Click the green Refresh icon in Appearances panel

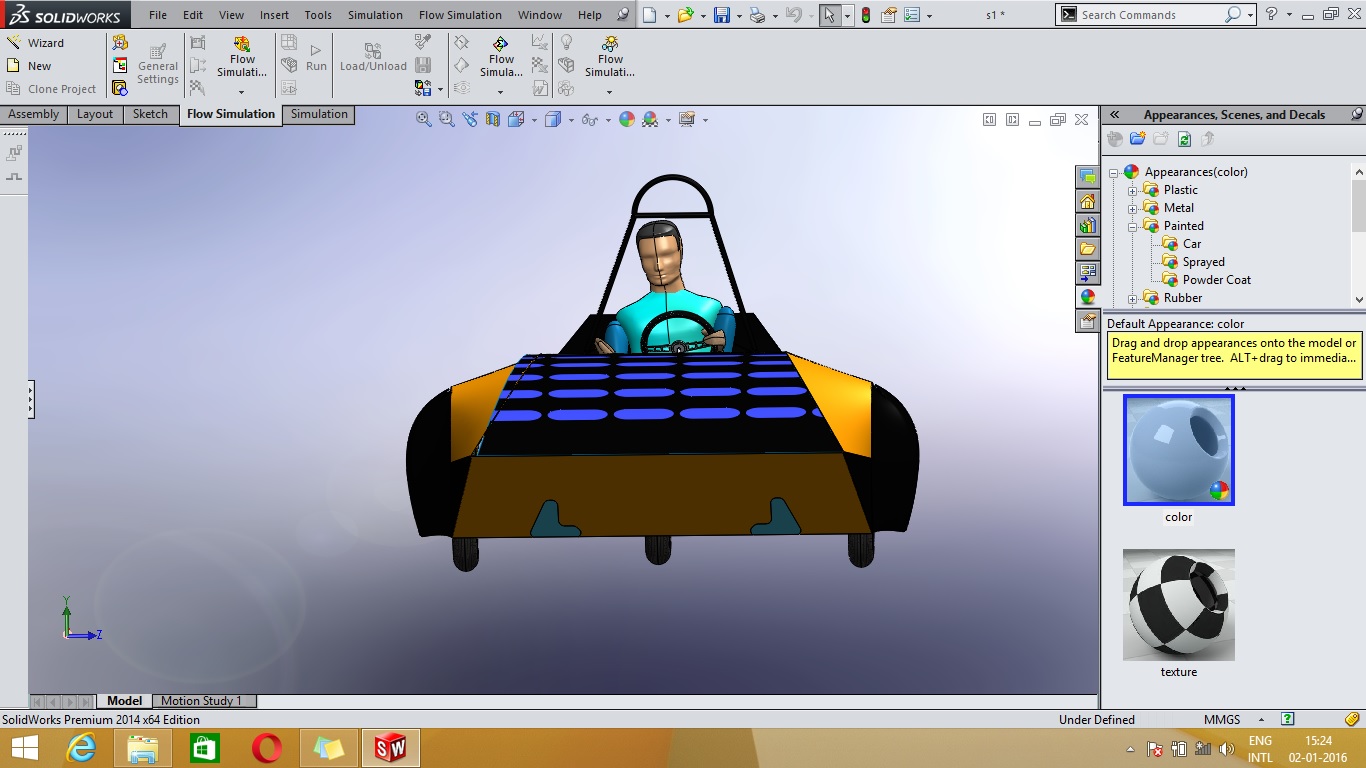pyautogui.click(x=1184, y=139)
